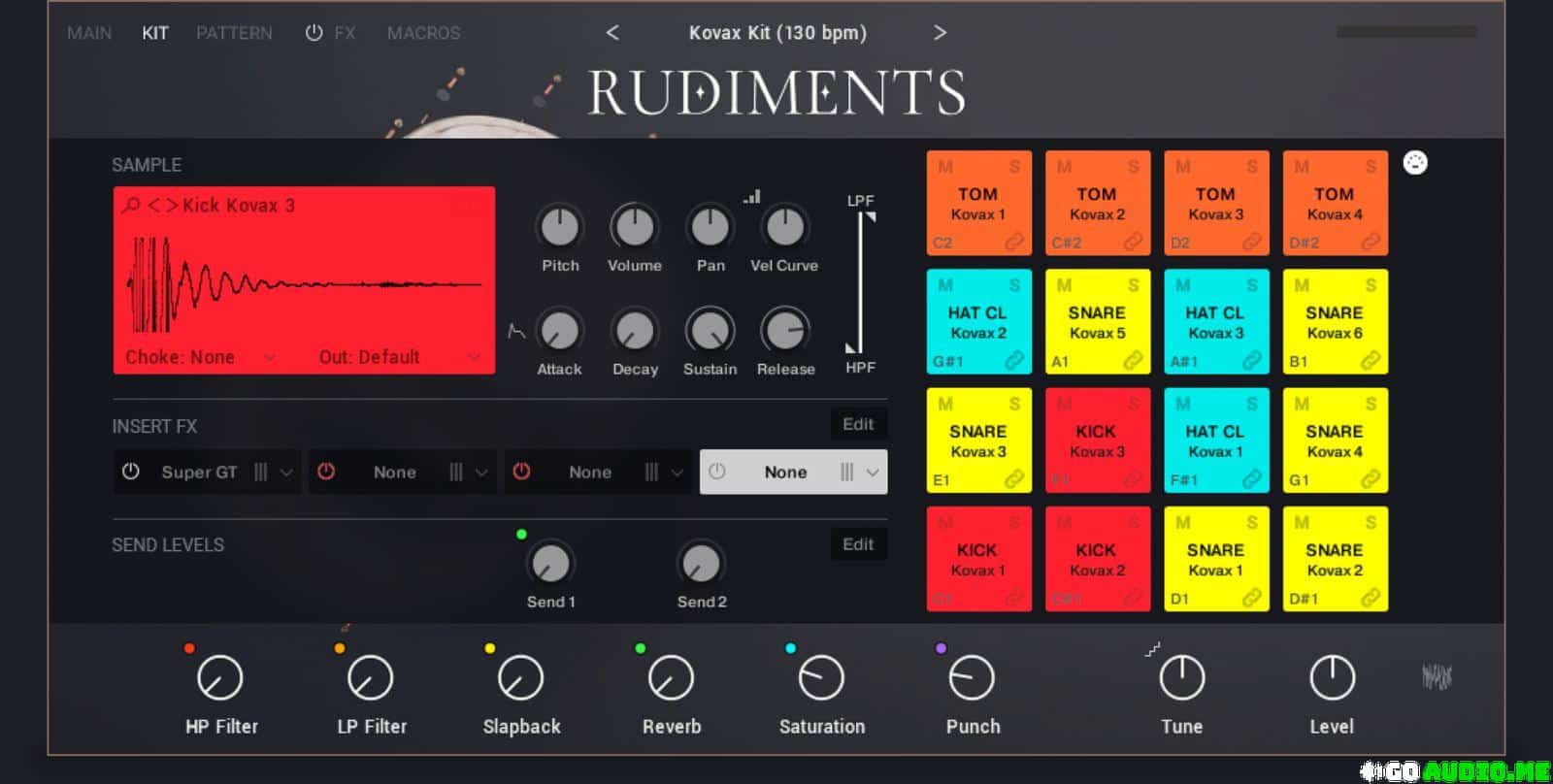Toggle power on third insert FX slot

(521, 472)
